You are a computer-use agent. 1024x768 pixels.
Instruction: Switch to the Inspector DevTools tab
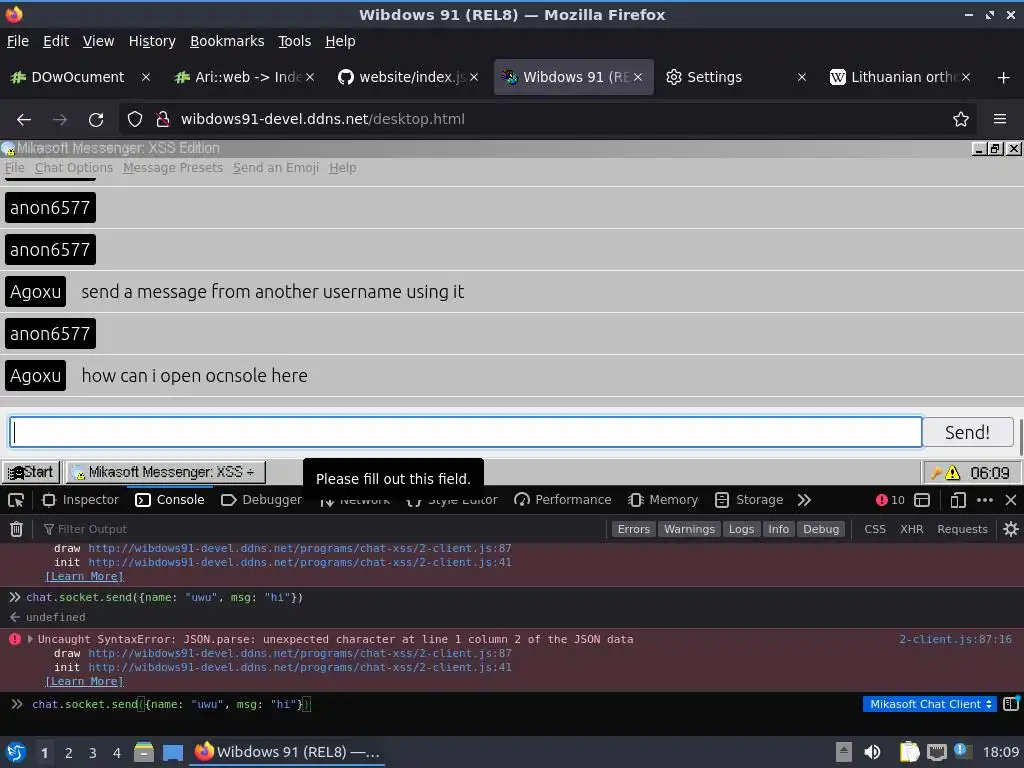(80, 500)
